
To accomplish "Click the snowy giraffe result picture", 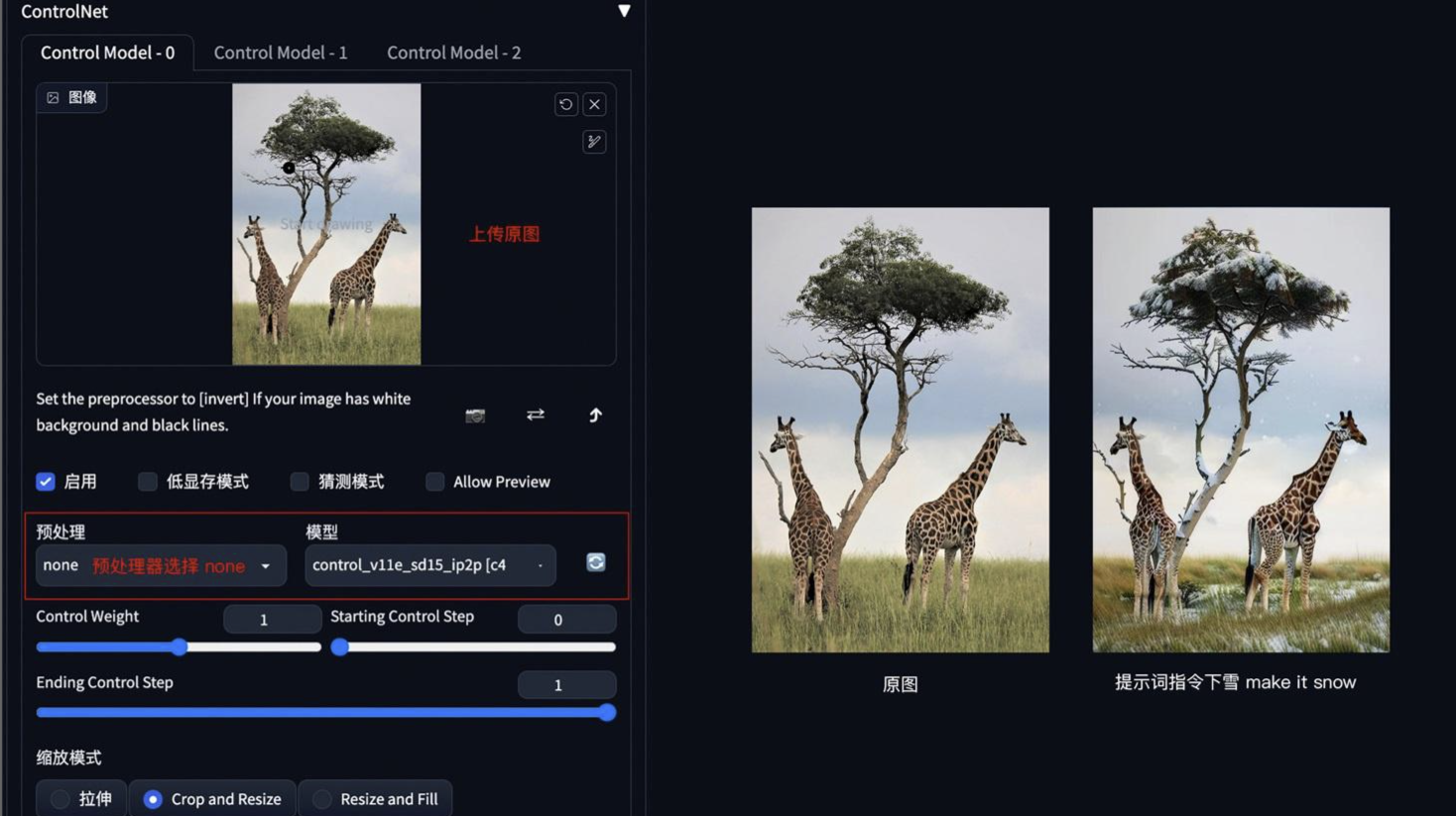I will coord(1241,429).
